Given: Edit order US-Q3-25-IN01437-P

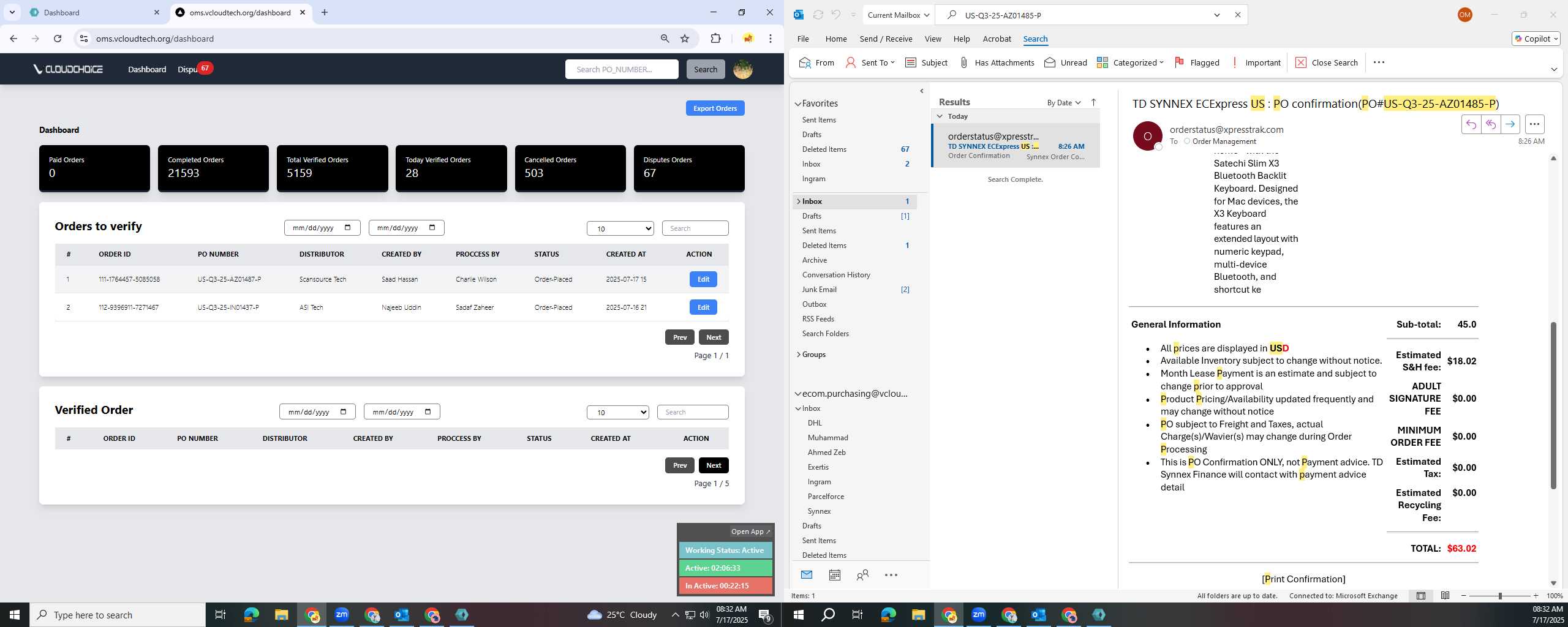Looking at the screenshot, I should (703, 307).
